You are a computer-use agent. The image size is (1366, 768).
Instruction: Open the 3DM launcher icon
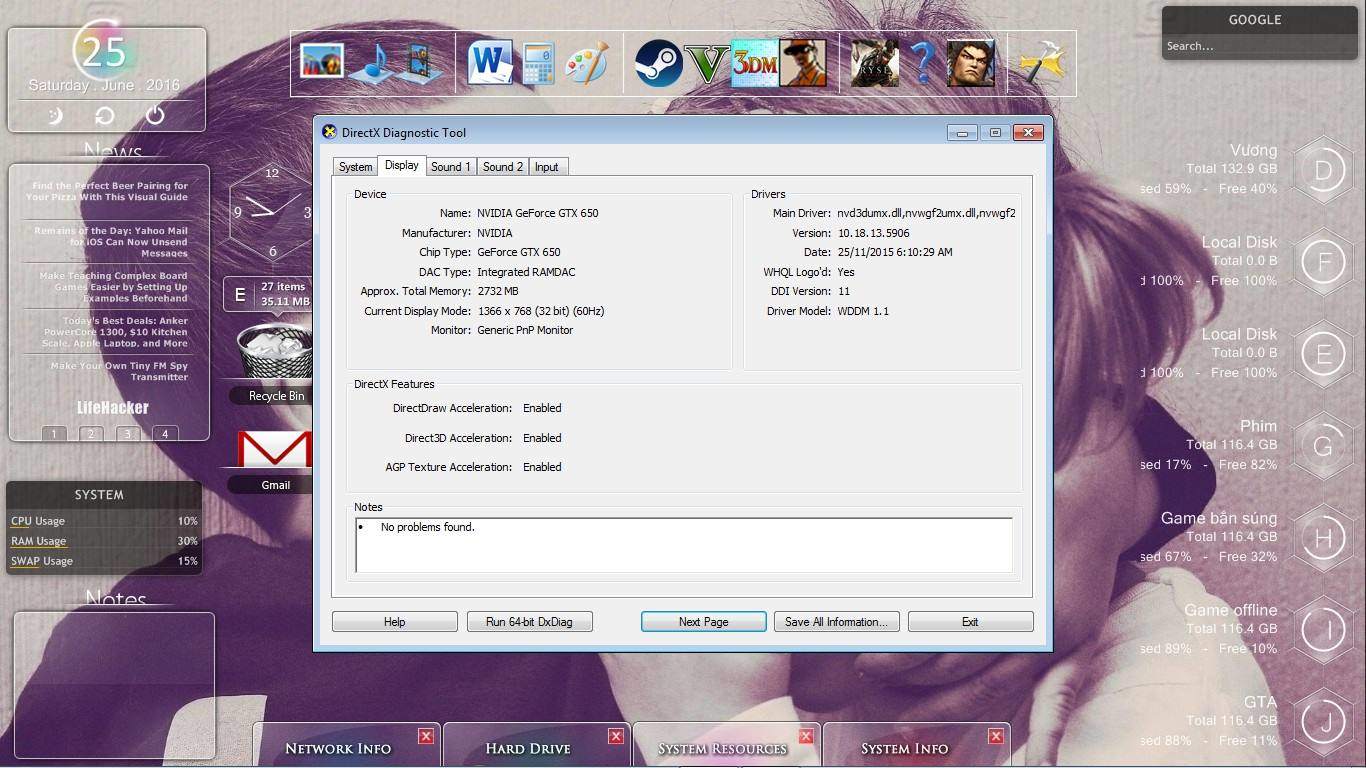pyautogui.click(x=755, y=63)
